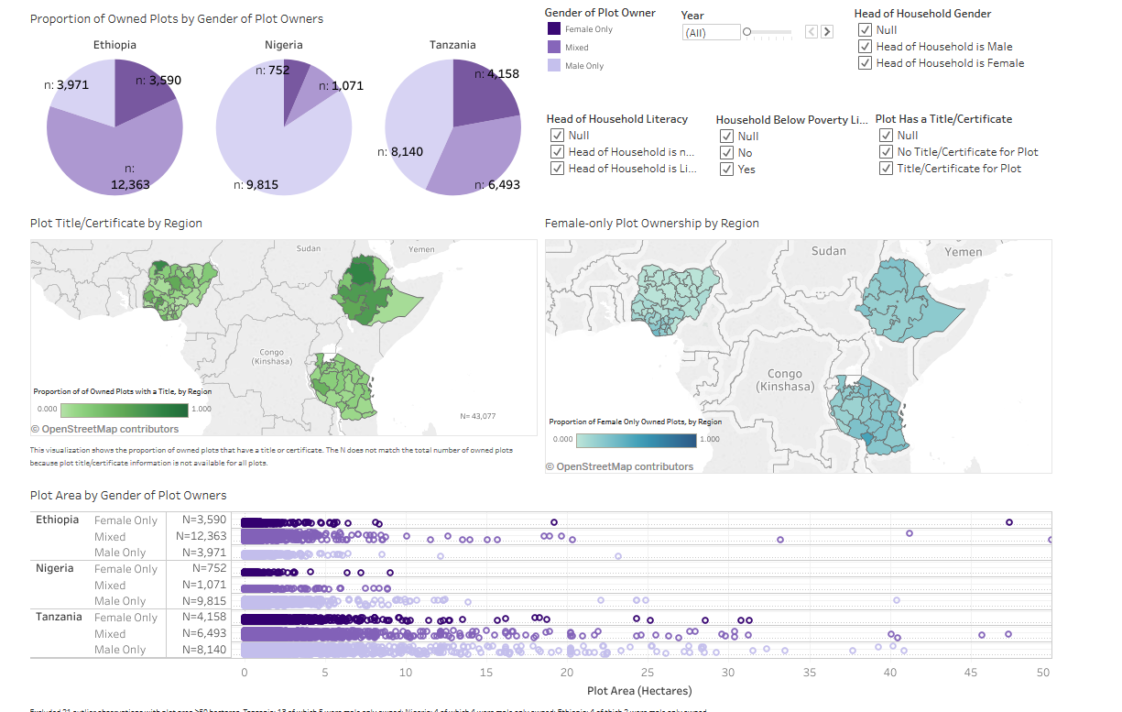This screenshot has width=1122, height=712.
Task: Toggle the Head of Household is Literate filter
Action: pyautogui.click(x=557, y=168)
